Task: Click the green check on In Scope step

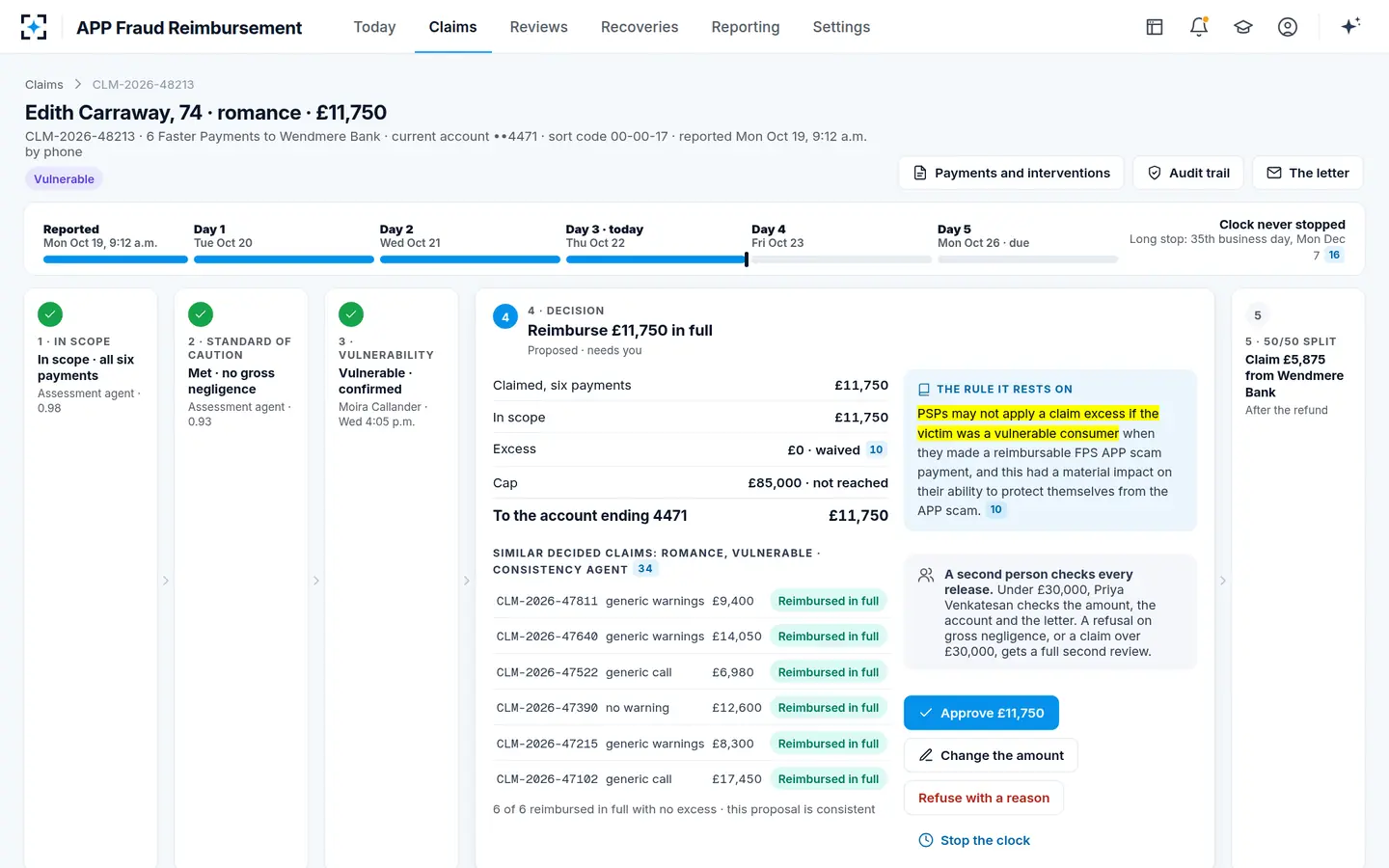Action: [50, 314]
